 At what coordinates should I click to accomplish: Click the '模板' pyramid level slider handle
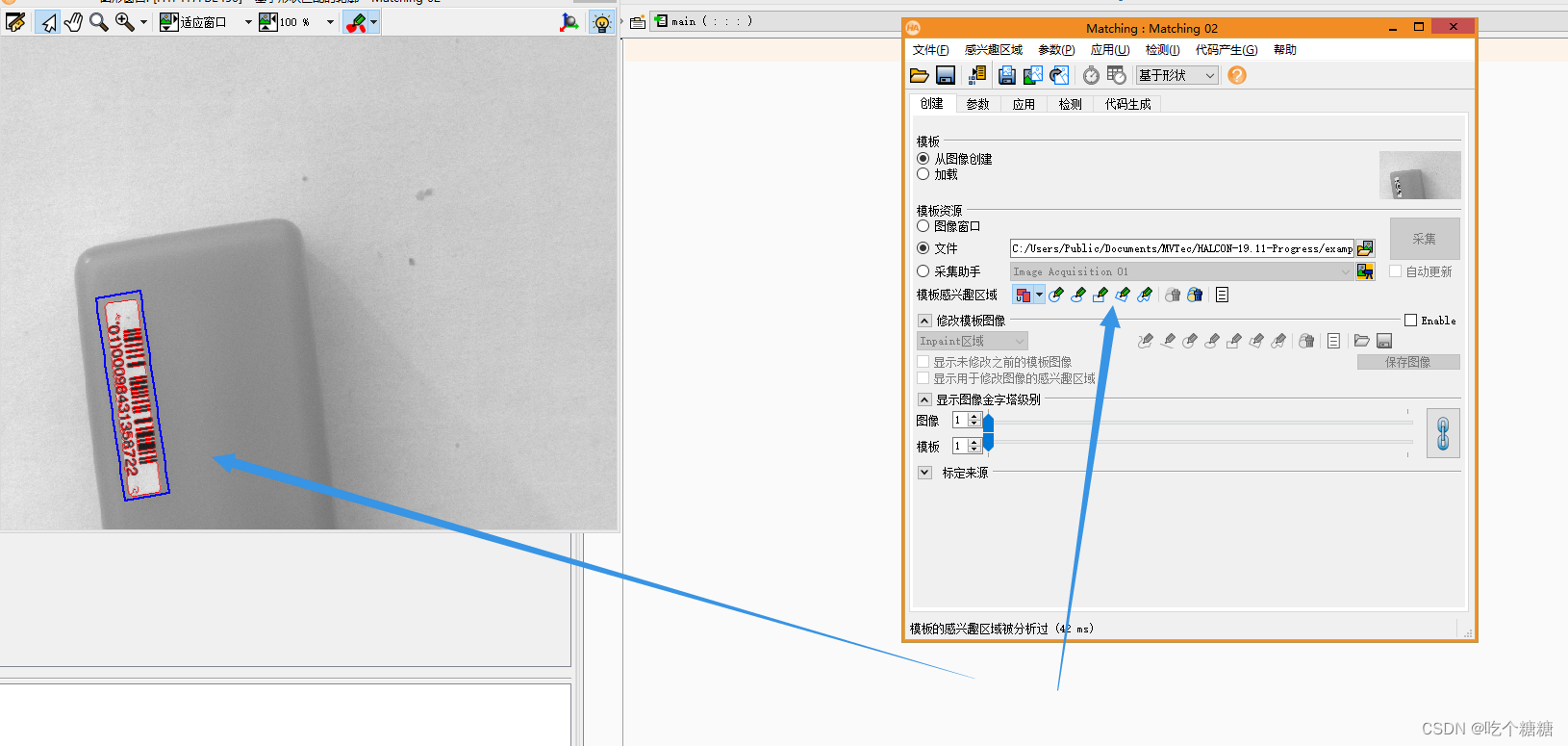click(x=988, y=442)
